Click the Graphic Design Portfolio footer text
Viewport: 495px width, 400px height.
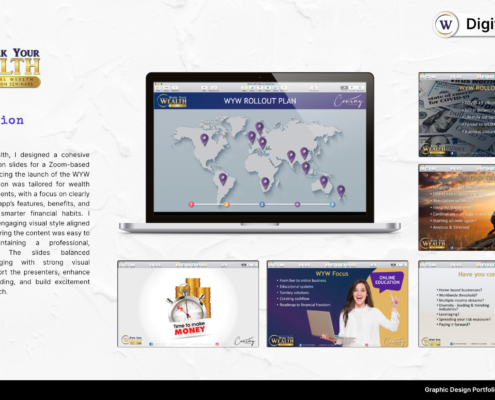pos(460,390)
